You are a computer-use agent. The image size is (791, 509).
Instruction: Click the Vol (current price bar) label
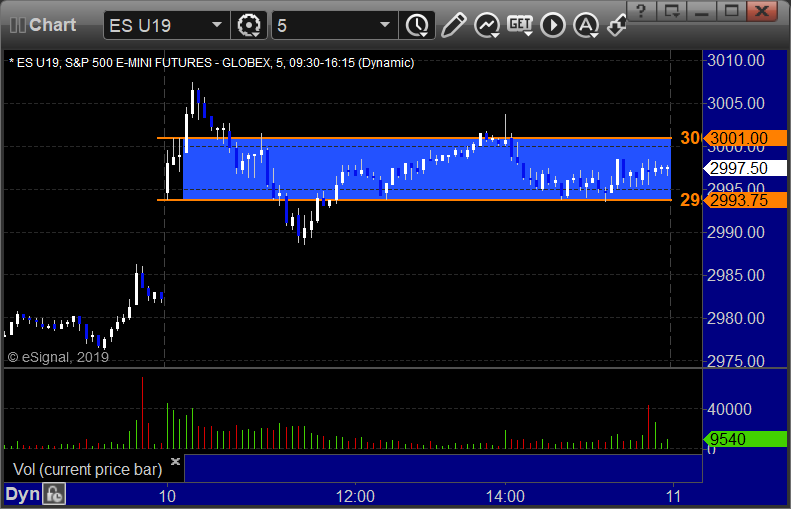[x=88, y=469]
